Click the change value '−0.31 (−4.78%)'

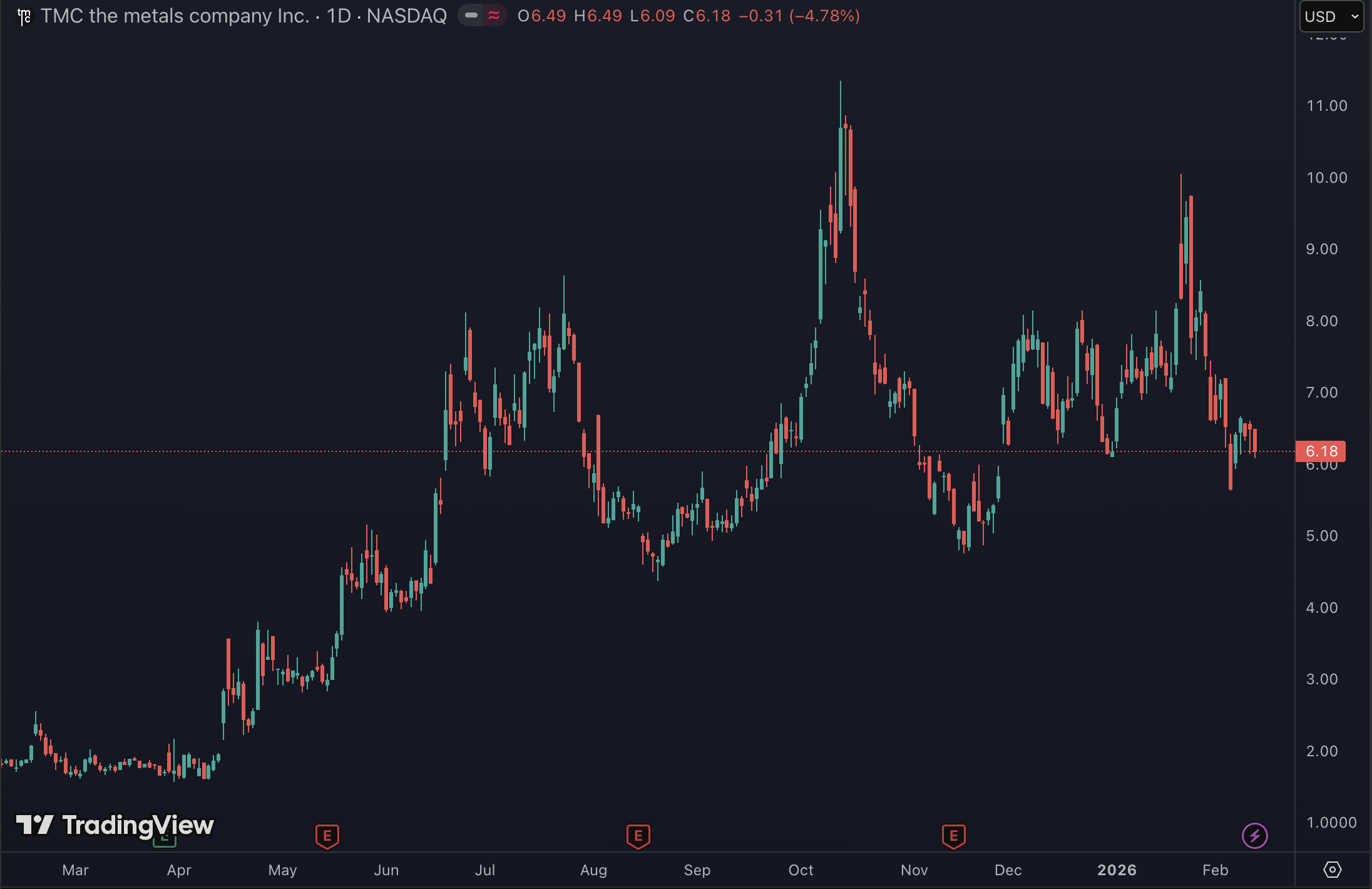[799, 16]
